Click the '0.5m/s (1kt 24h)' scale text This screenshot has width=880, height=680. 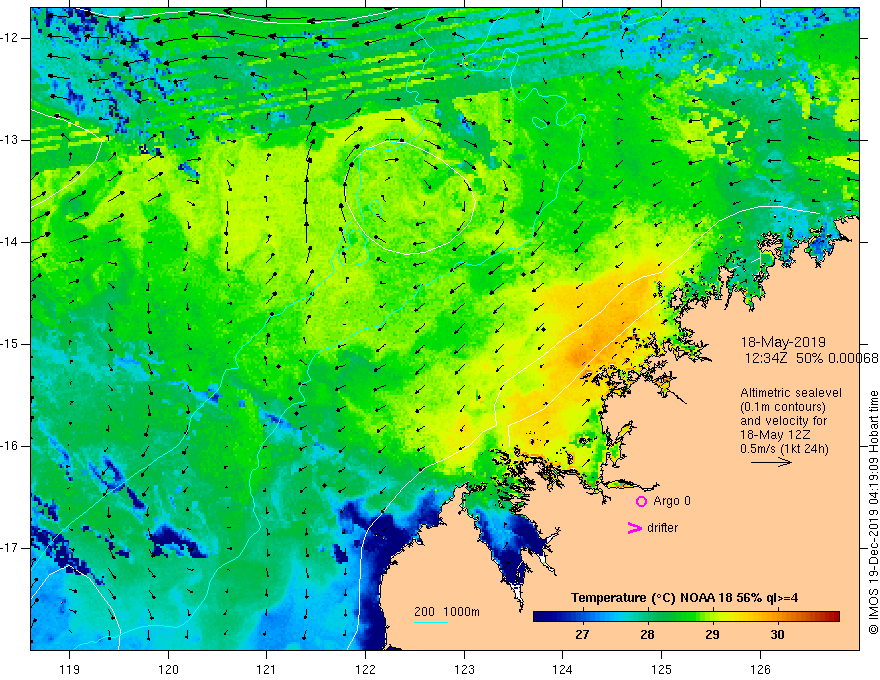coord(784,449)
